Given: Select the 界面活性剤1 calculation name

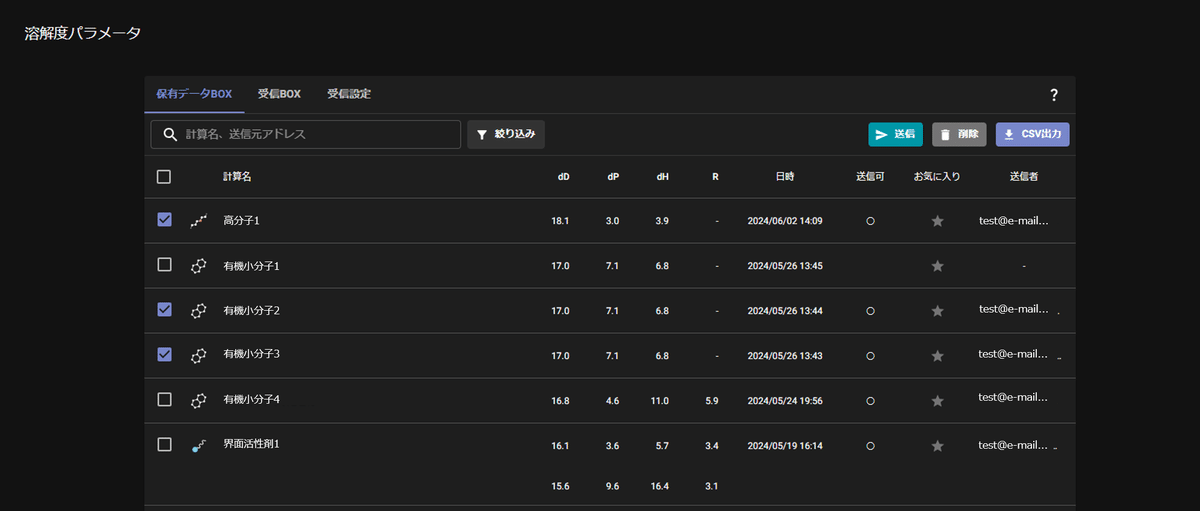Looking at the screenshot, I should tap(251, 443).
